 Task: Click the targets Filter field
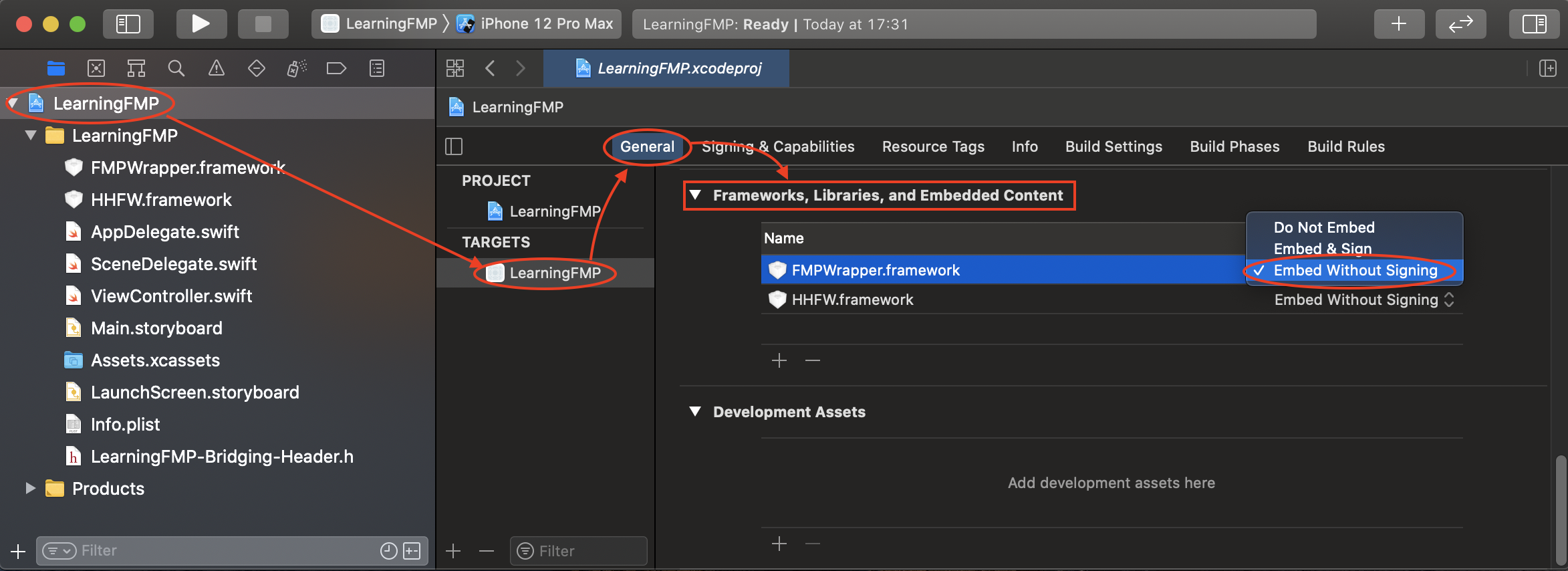tap(579, 551)
